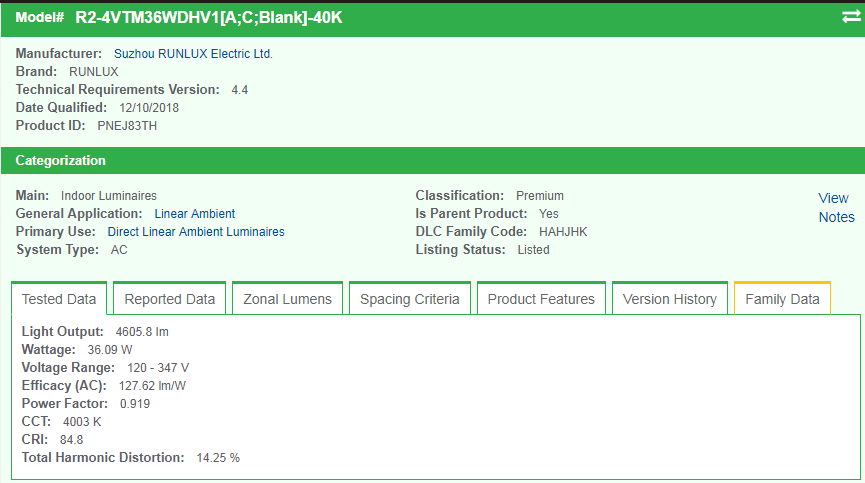Open Direct Linear Ambient Luminaires link
This screenshot has width=865, height=483.
click(x=196, y=232)
